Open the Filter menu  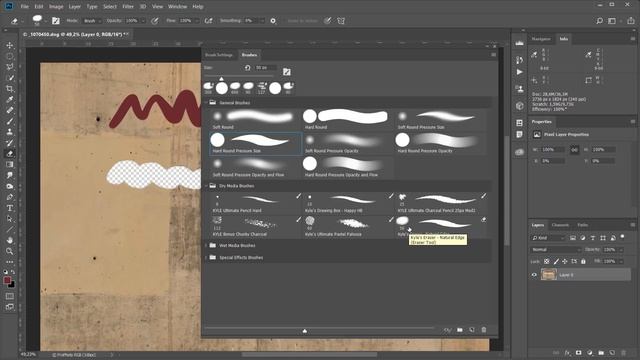click(128, 7)
